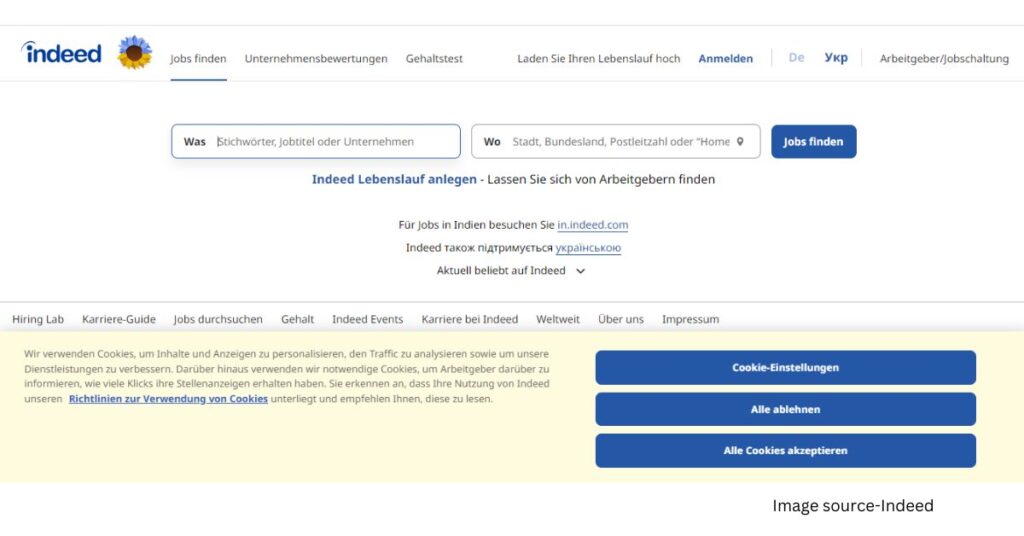Open Karriere bei Indeed footer link
The height and width of the screenshot is (536, 1024).
470,319
